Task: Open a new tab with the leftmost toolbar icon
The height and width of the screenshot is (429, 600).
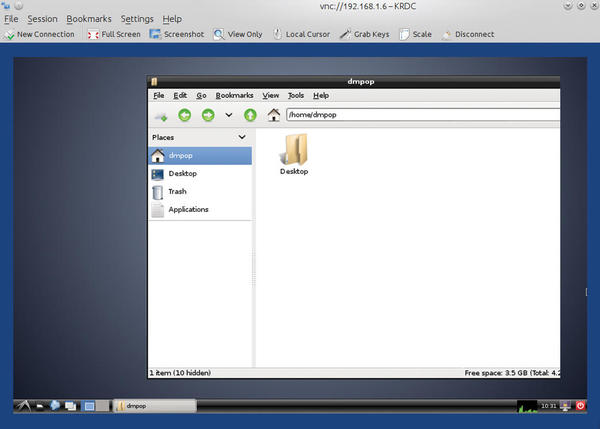Action: (x=160, y=114)
